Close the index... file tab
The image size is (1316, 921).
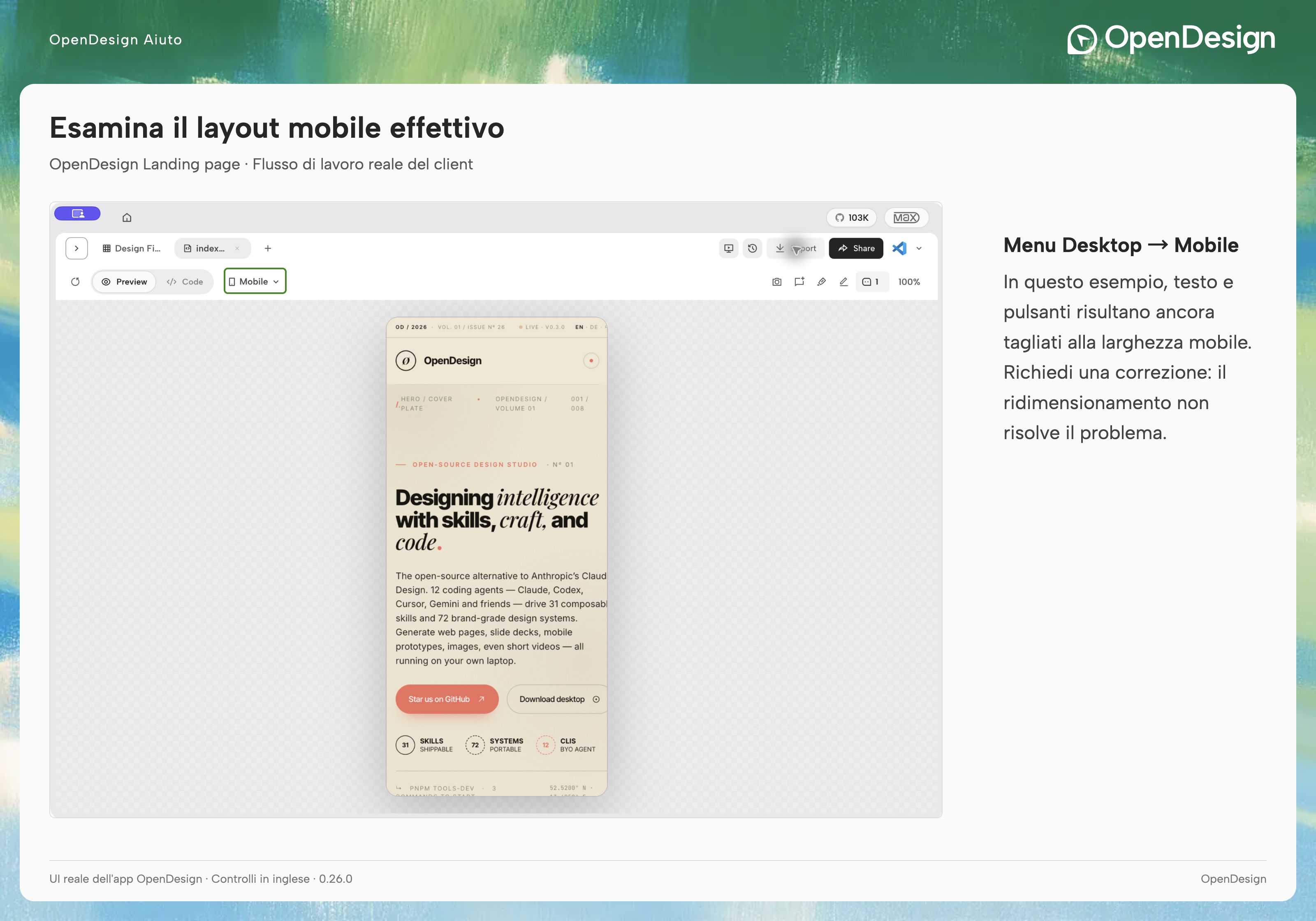[x=237, y=248]
